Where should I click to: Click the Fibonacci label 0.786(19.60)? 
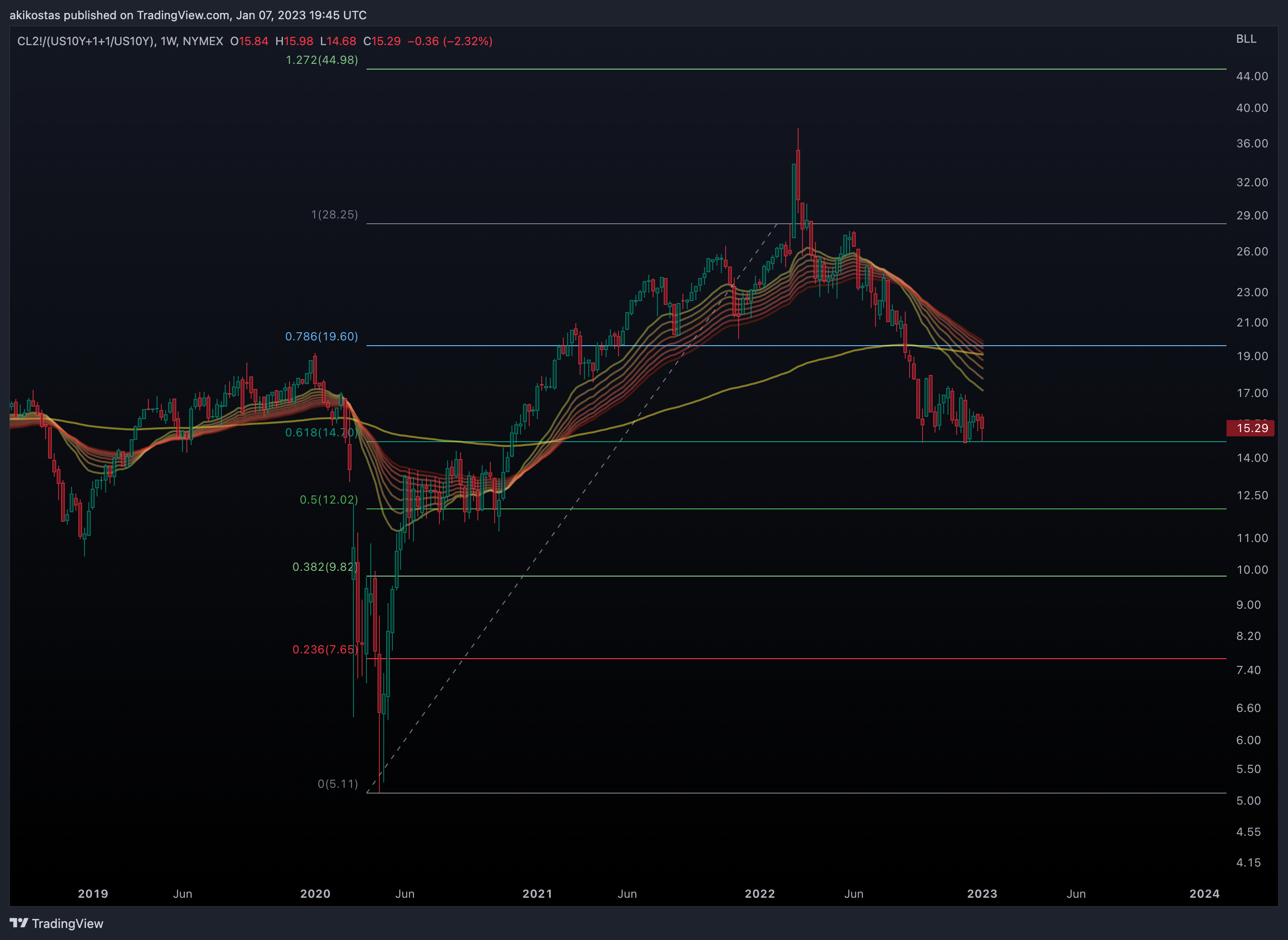322,336
